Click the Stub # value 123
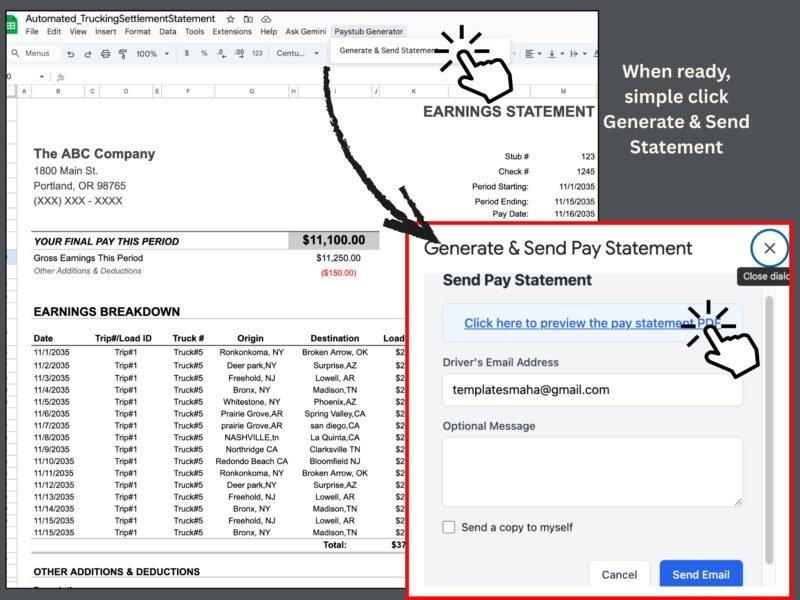800x600 pixels. [x=588, y=157]
